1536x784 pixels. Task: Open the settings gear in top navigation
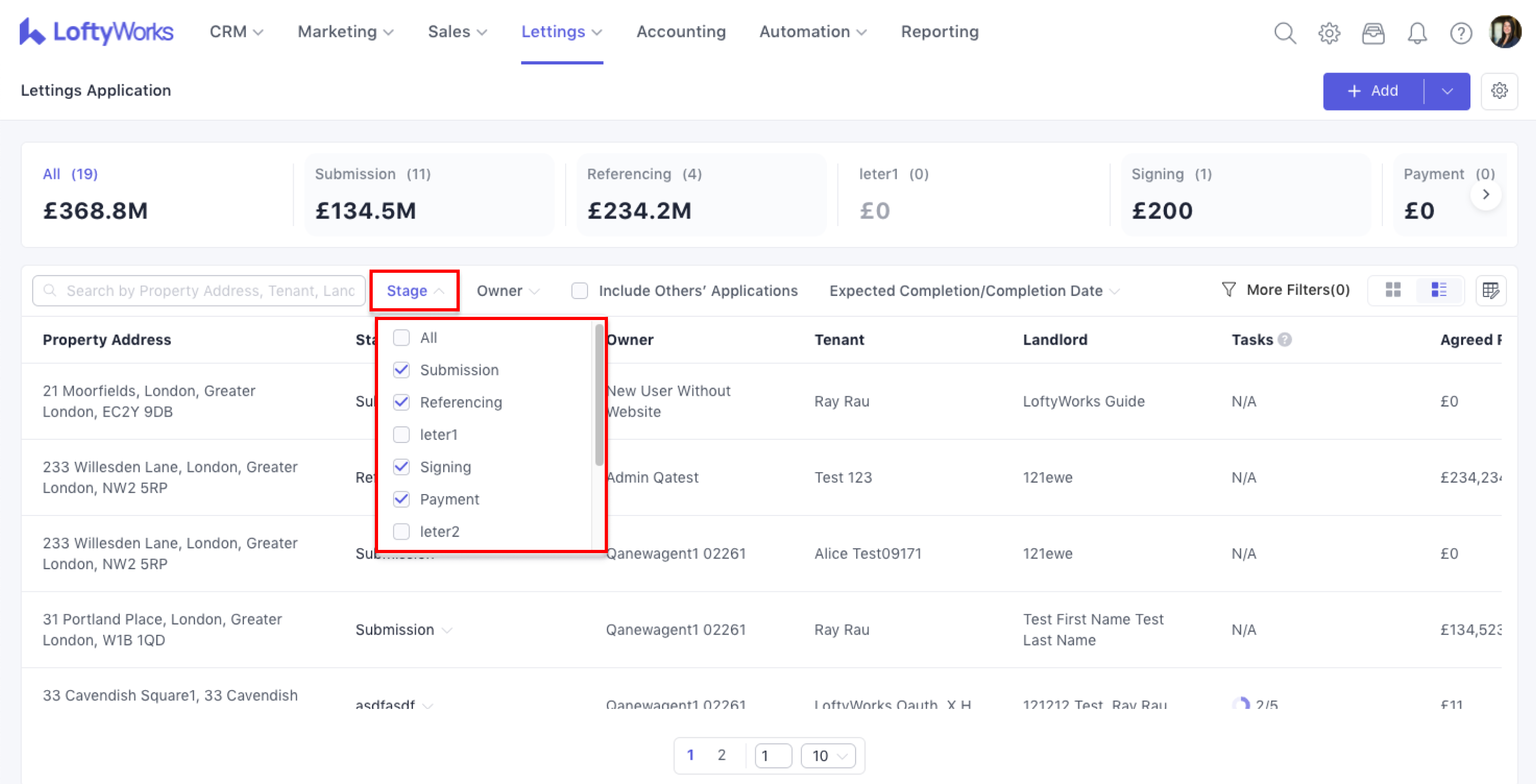click(1329, 33)
